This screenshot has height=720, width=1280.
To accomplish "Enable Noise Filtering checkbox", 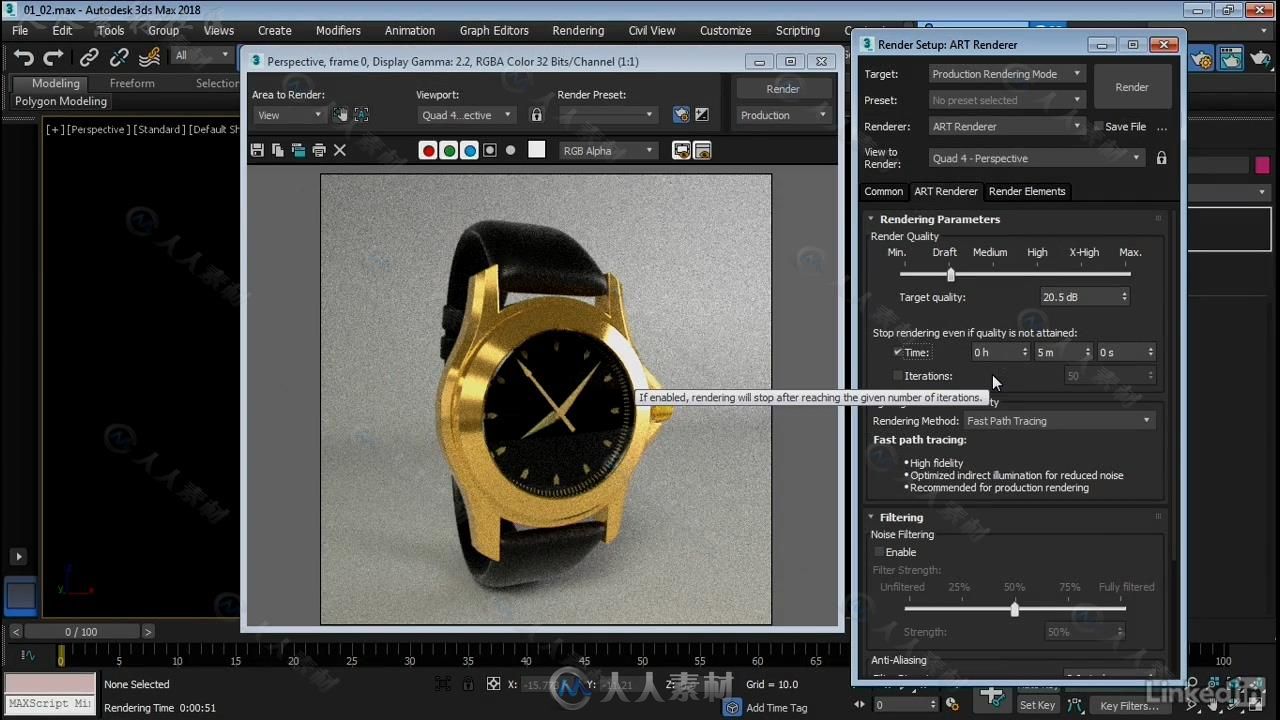I will (880, 552).
